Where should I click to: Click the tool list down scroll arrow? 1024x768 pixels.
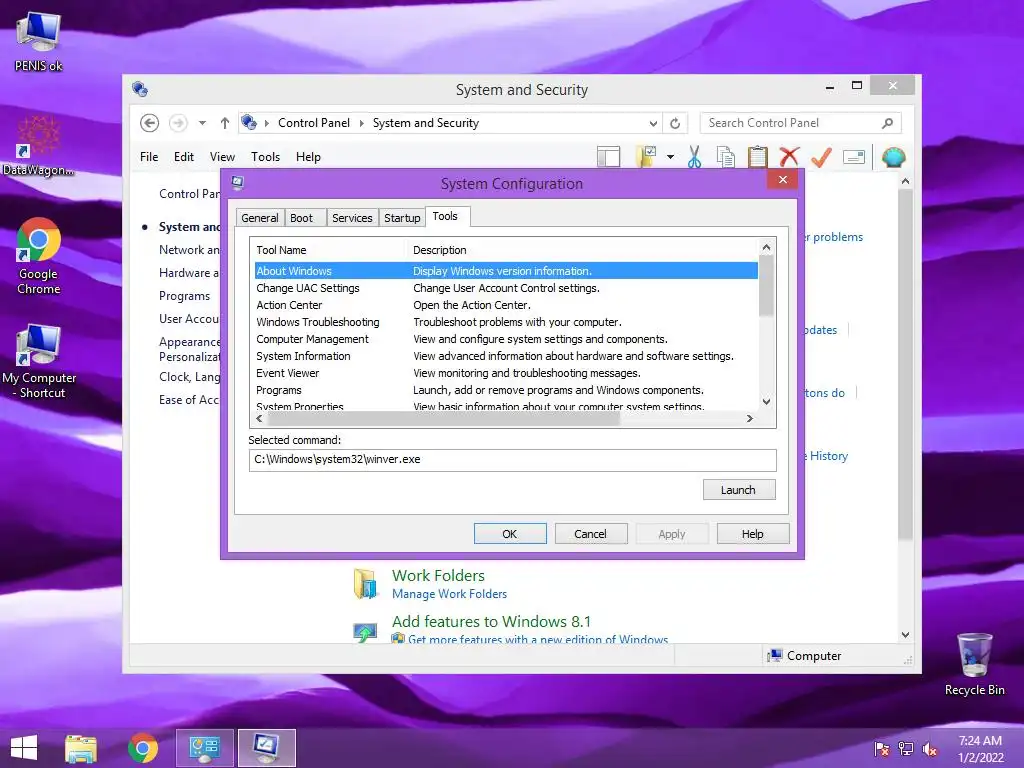pyautogui.click(x=767, y=402)
